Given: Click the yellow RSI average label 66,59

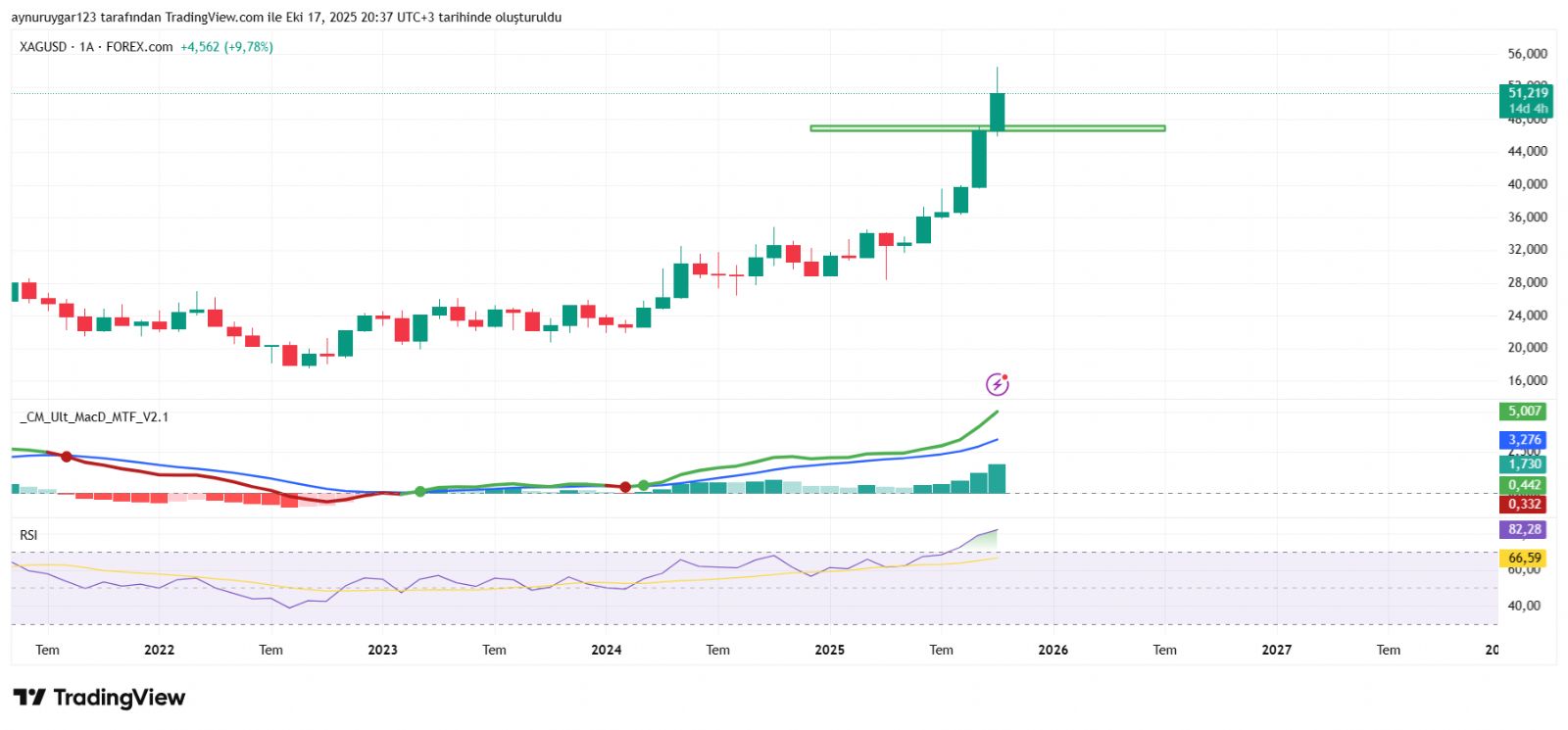Looking at the screenshot, I should [x=1524, y=558].
